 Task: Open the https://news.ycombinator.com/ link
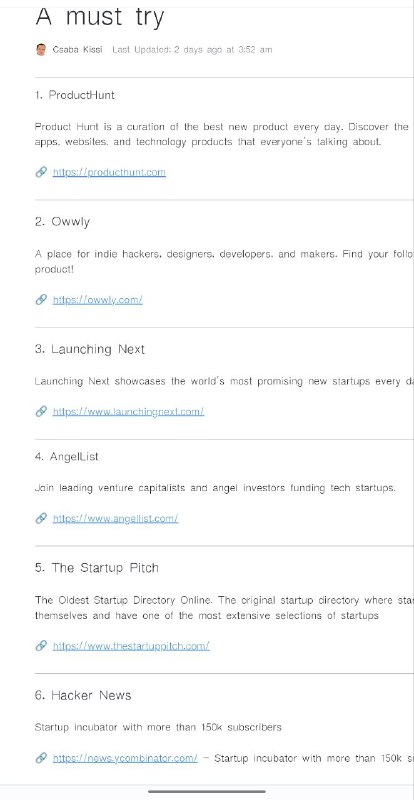pyautogui.click(x=125, y=758)
